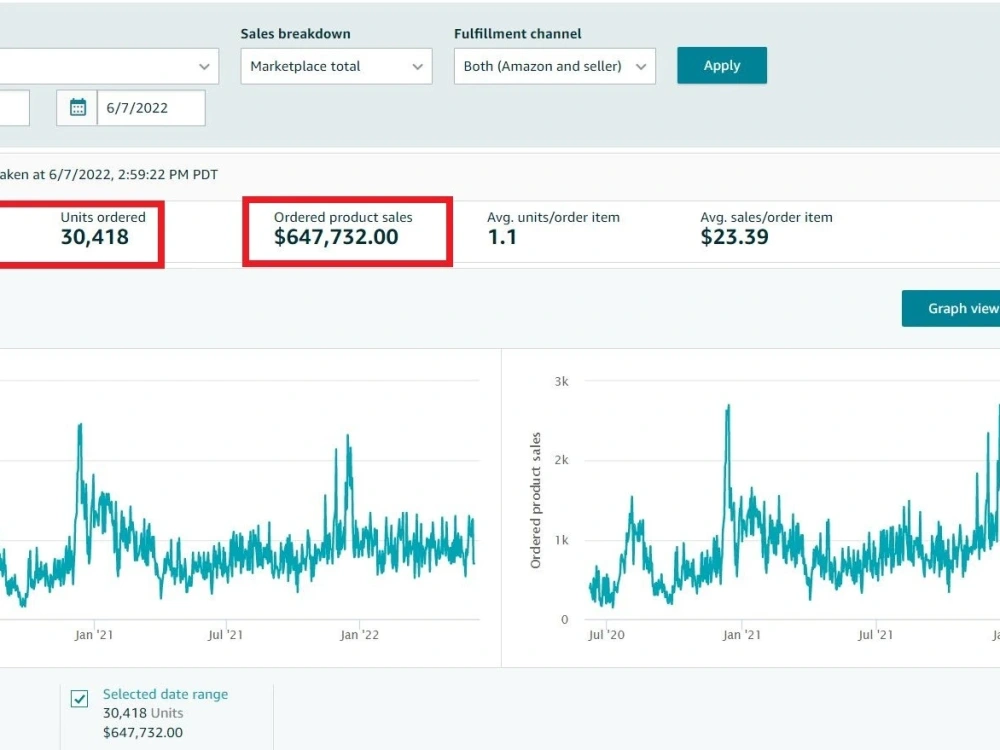
Task: Select the Ordered product sales metric
Action: pyautogui.click(x=348, y=232)
